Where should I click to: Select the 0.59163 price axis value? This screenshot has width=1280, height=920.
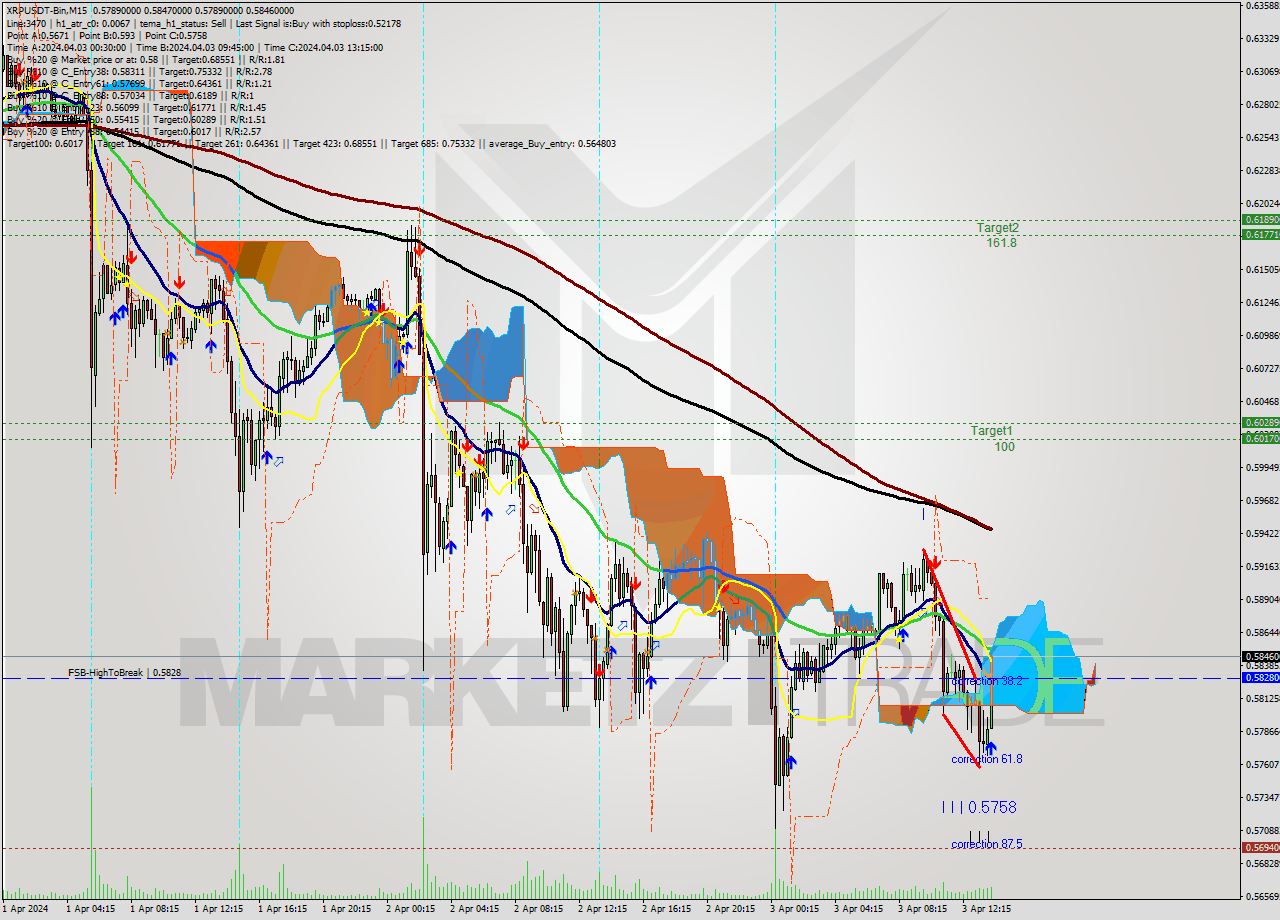[1262, 567]
